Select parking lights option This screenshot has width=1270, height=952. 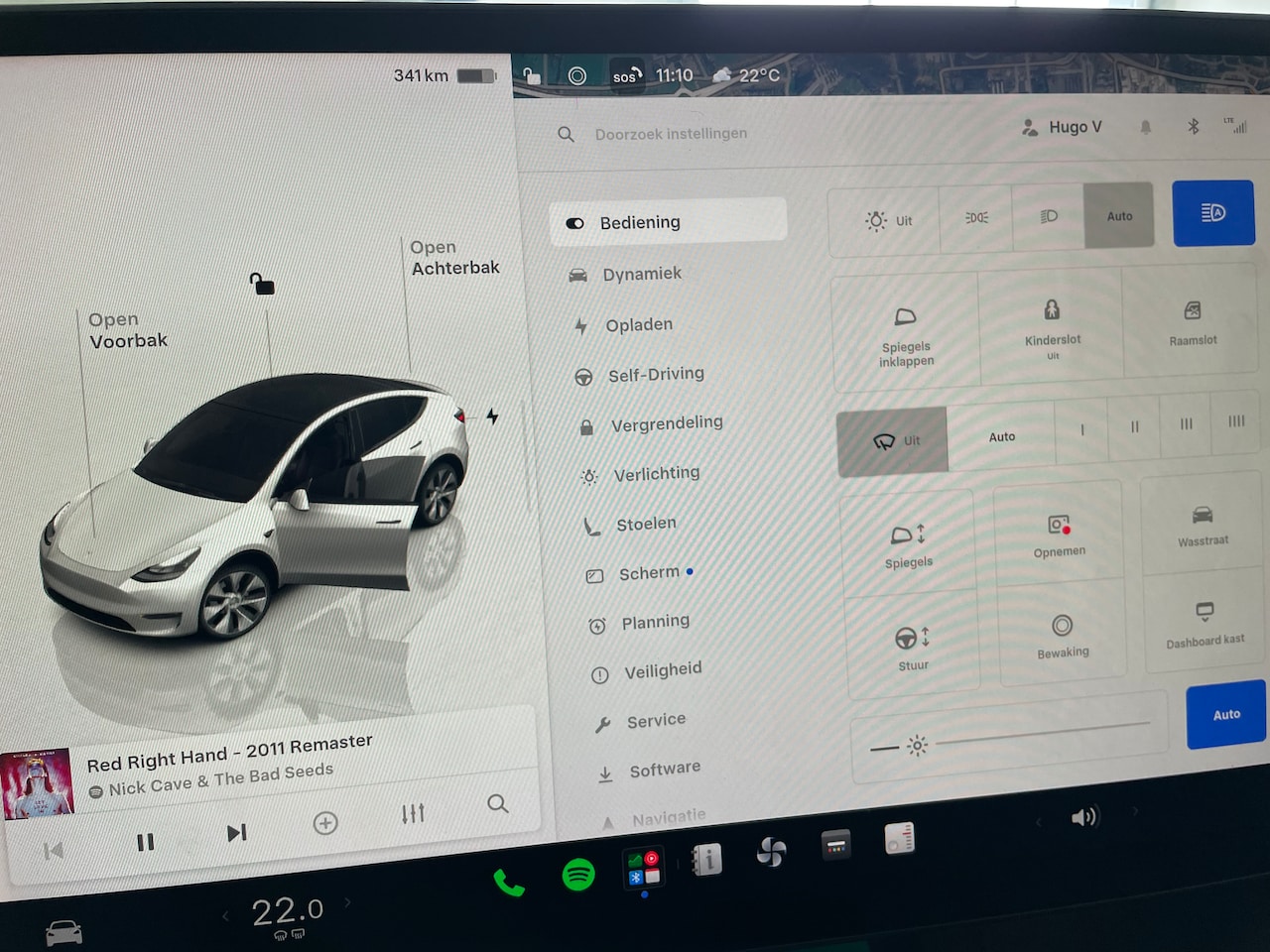pyautogui.click(x=976, y=217)
